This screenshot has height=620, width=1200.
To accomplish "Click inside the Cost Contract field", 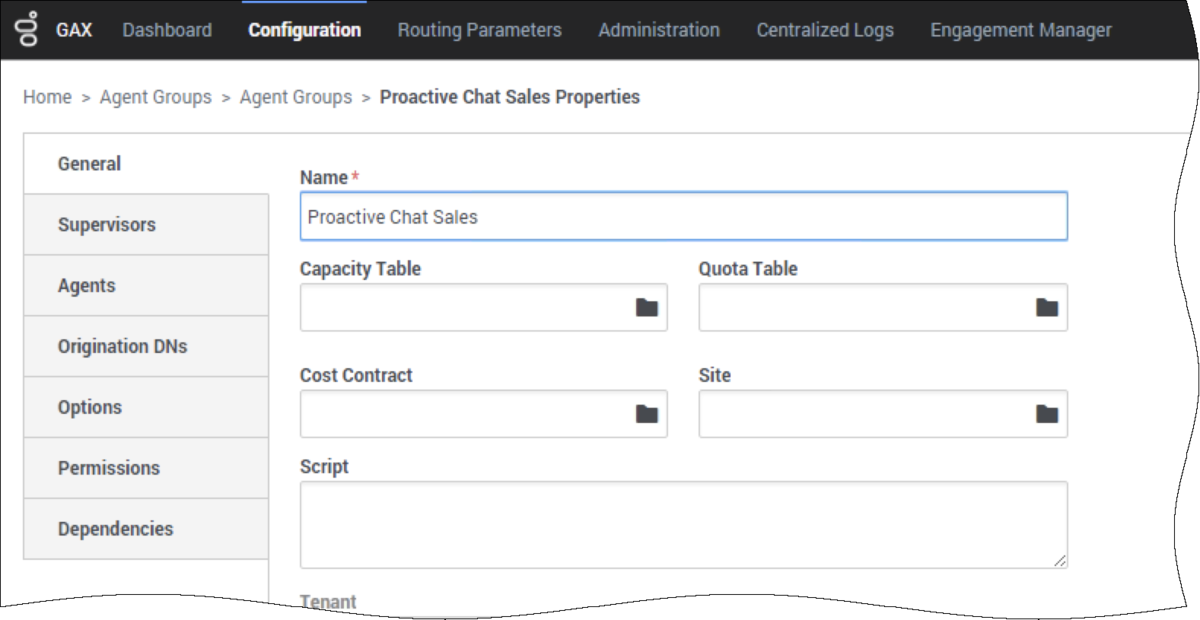I will (484, 414).
